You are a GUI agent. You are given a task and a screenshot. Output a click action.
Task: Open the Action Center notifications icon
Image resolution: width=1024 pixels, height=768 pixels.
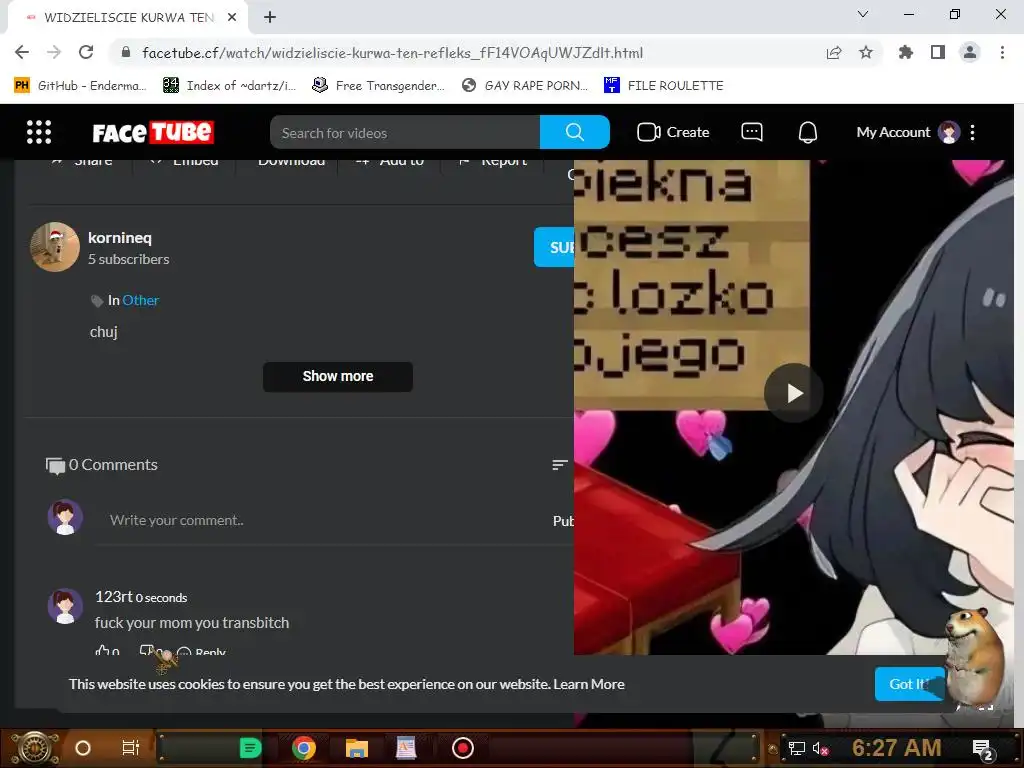[x=984, y=749]
